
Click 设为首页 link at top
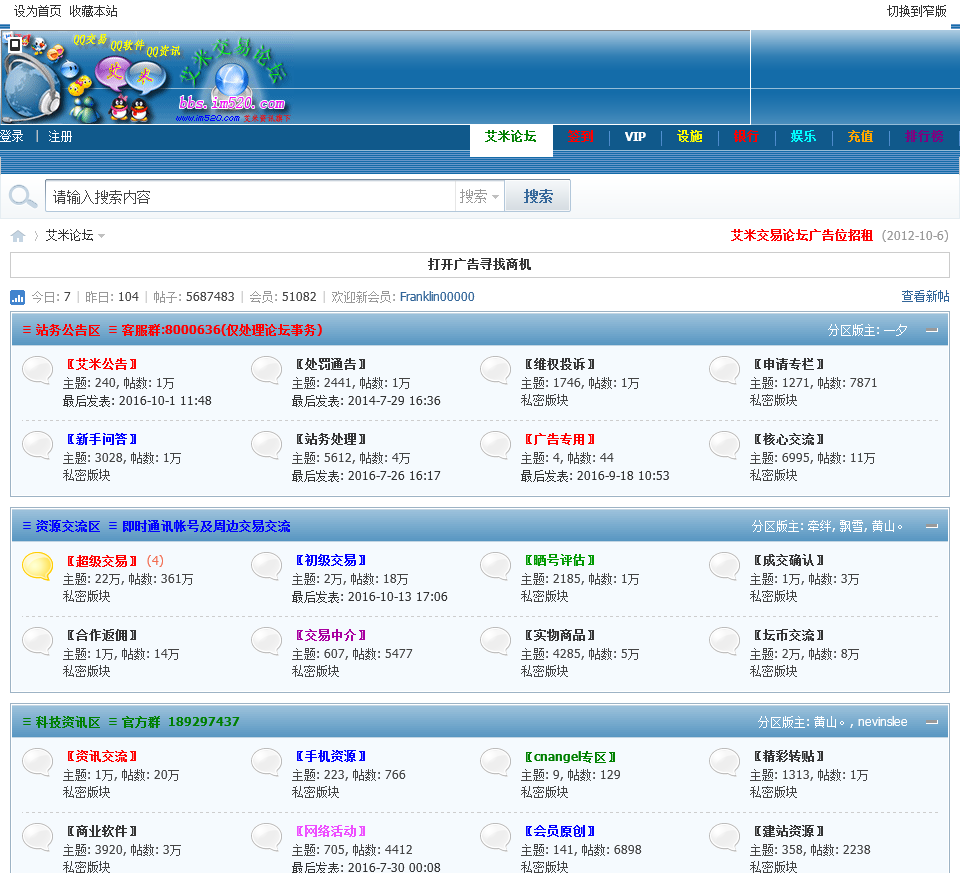(x=37, y=12)
